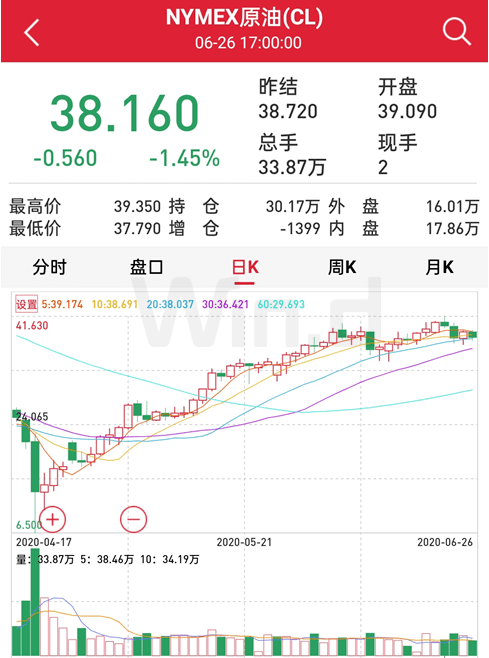
Task: Tap the volume indicator label 量: 33.87万
Action: tap(45, 559)
